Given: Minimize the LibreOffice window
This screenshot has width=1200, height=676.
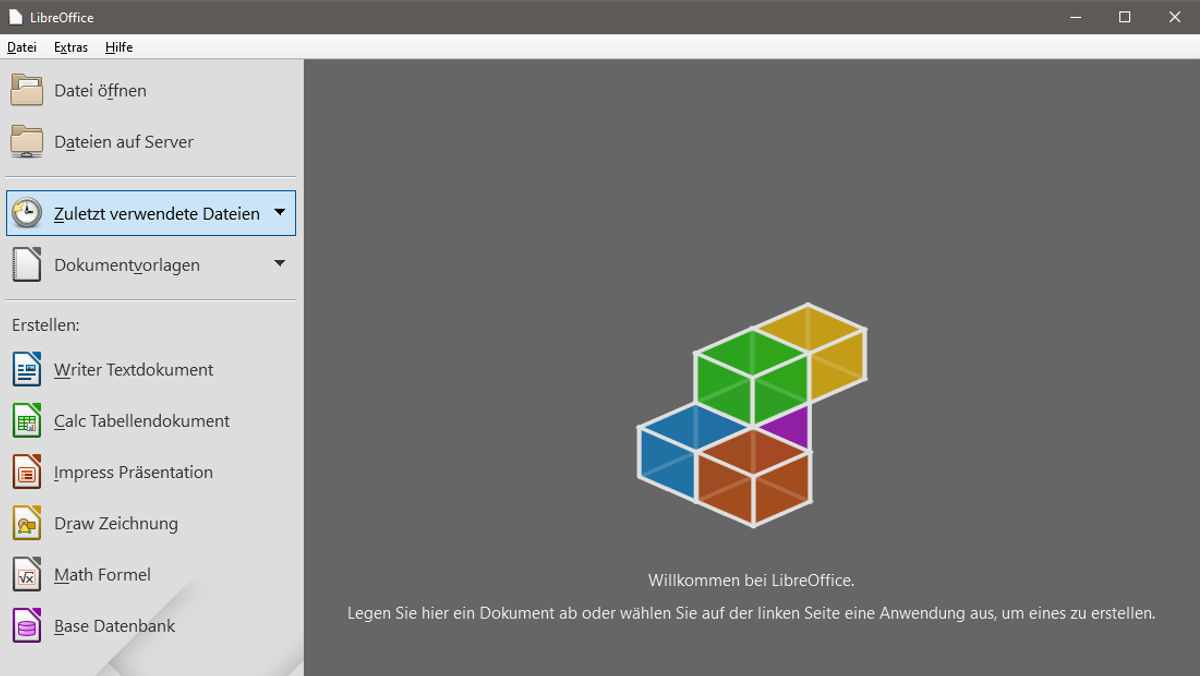Looking at the screenshot, I should tap(1076, 17).
